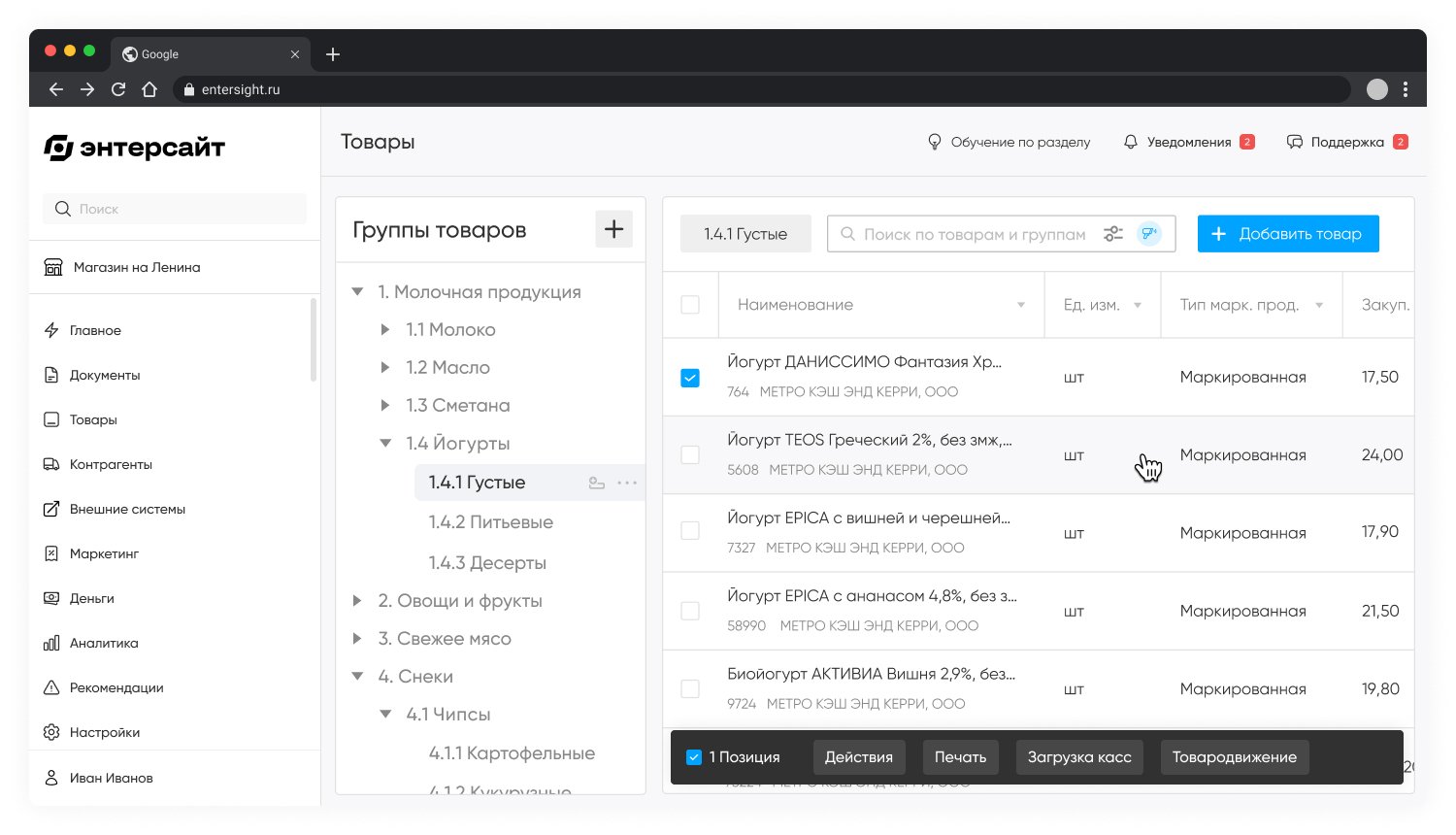
Task: Expand 3. Свежее мясо group
Action: [x=357, y=639]
